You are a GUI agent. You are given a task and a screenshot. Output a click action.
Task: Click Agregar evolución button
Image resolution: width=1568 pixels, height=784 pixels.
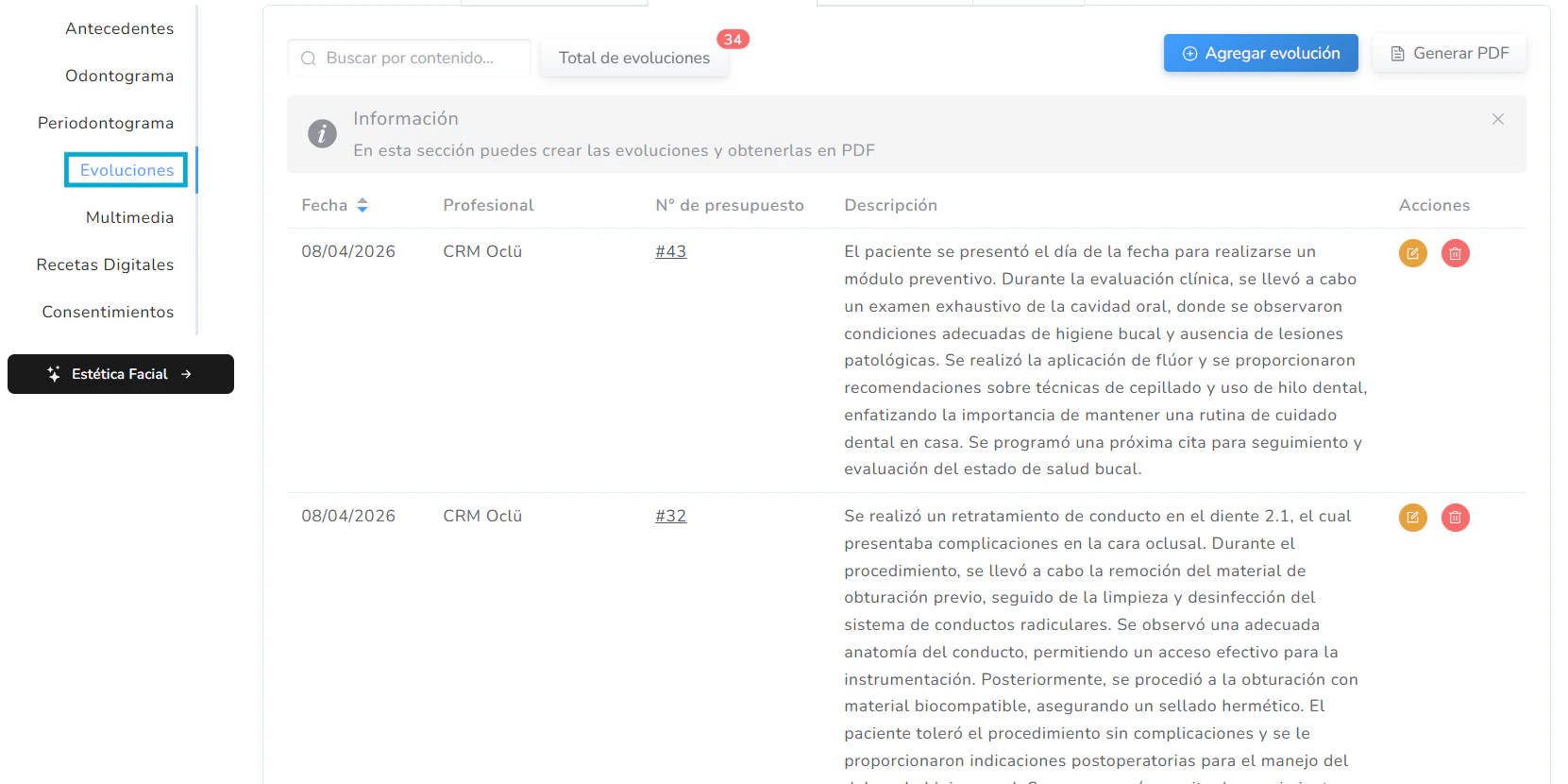1260,53
